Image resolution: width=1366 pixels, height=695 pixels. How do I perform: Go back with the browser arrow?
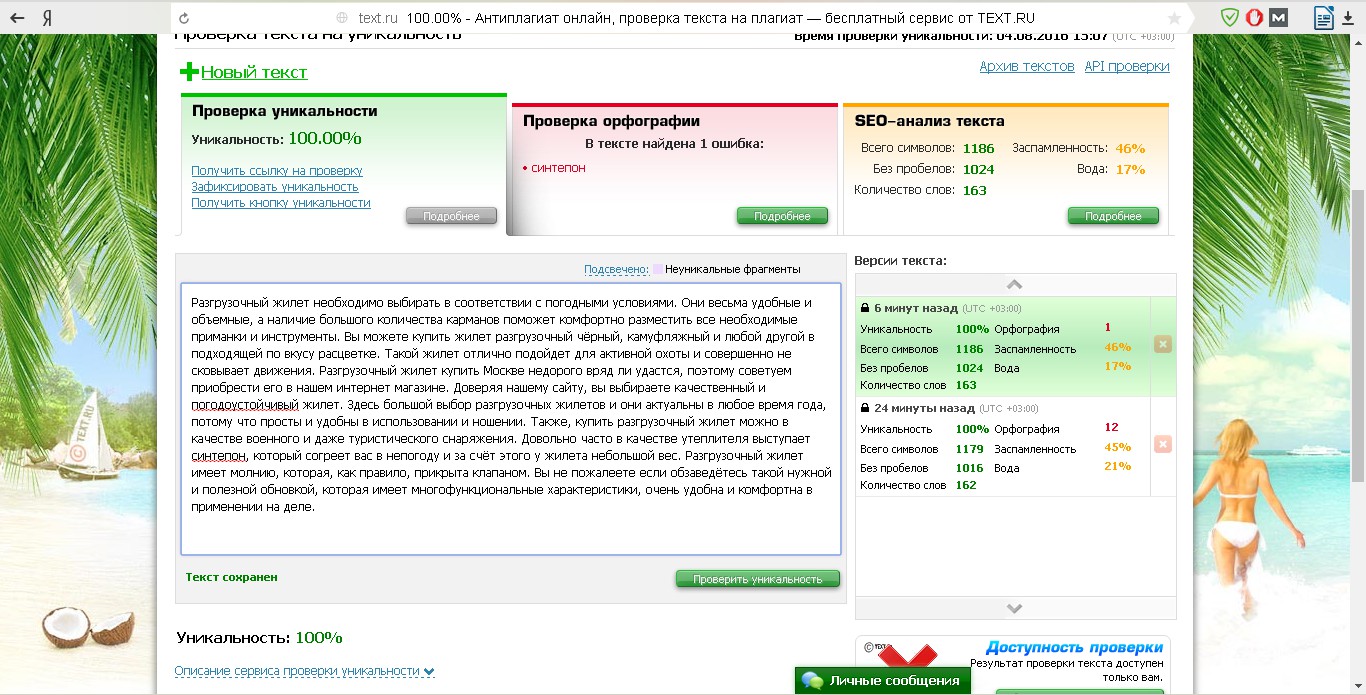(x=19, y=18)
